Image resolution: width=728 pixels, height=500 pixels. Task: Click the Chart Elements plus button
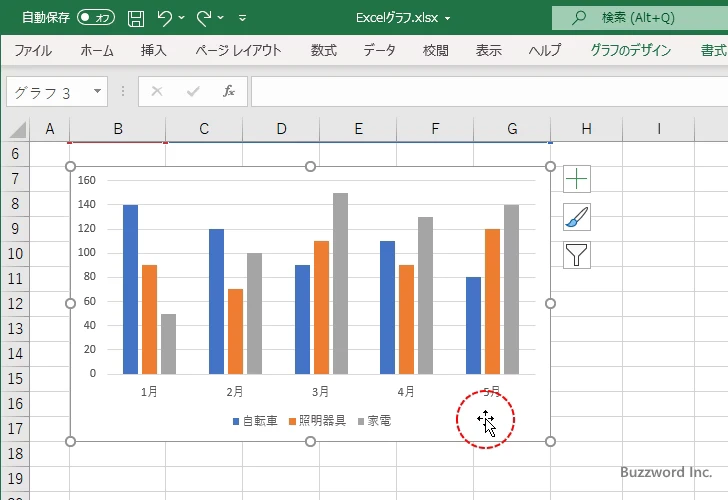(577, 179)
